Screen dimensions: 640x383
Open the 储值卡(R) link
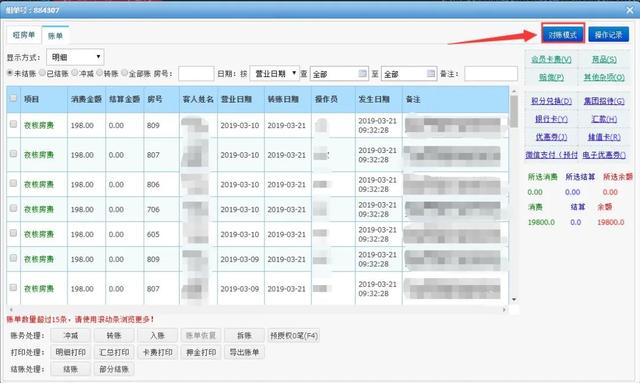pos(604,137)
